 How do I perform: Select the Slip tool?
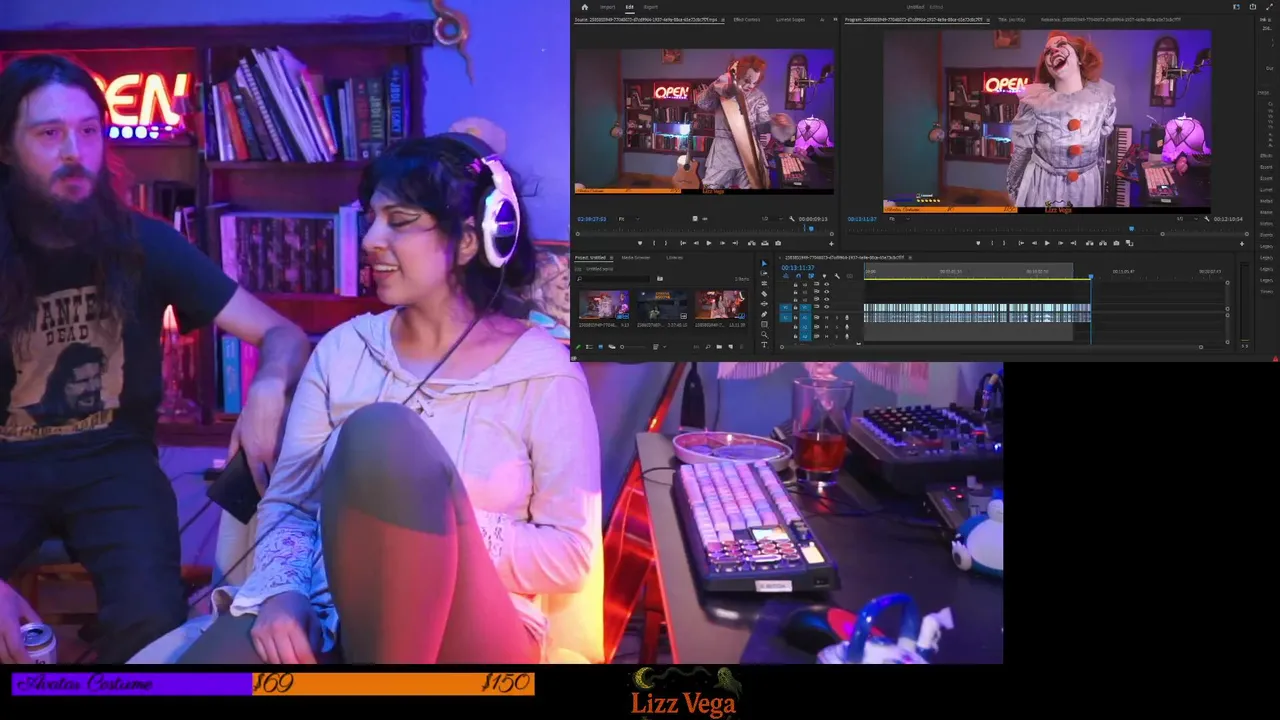764,304
